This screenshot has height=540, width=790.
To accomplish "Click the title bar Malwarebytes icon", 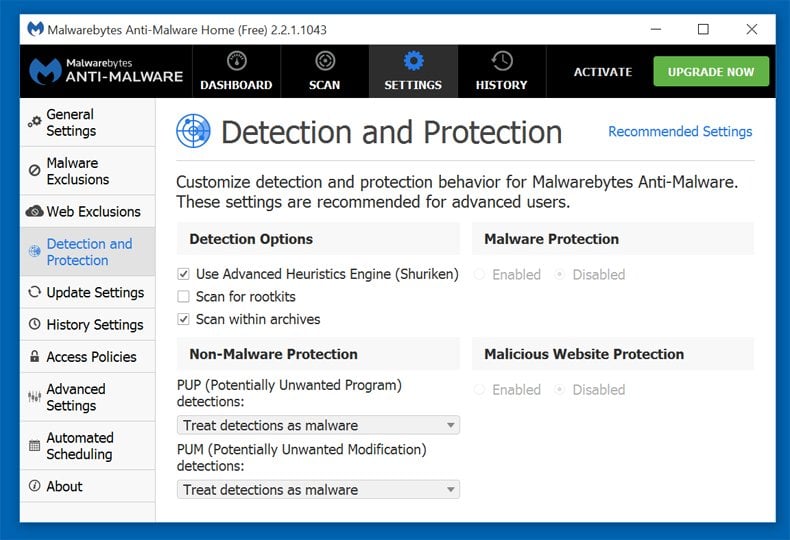I will click(35, 29).
